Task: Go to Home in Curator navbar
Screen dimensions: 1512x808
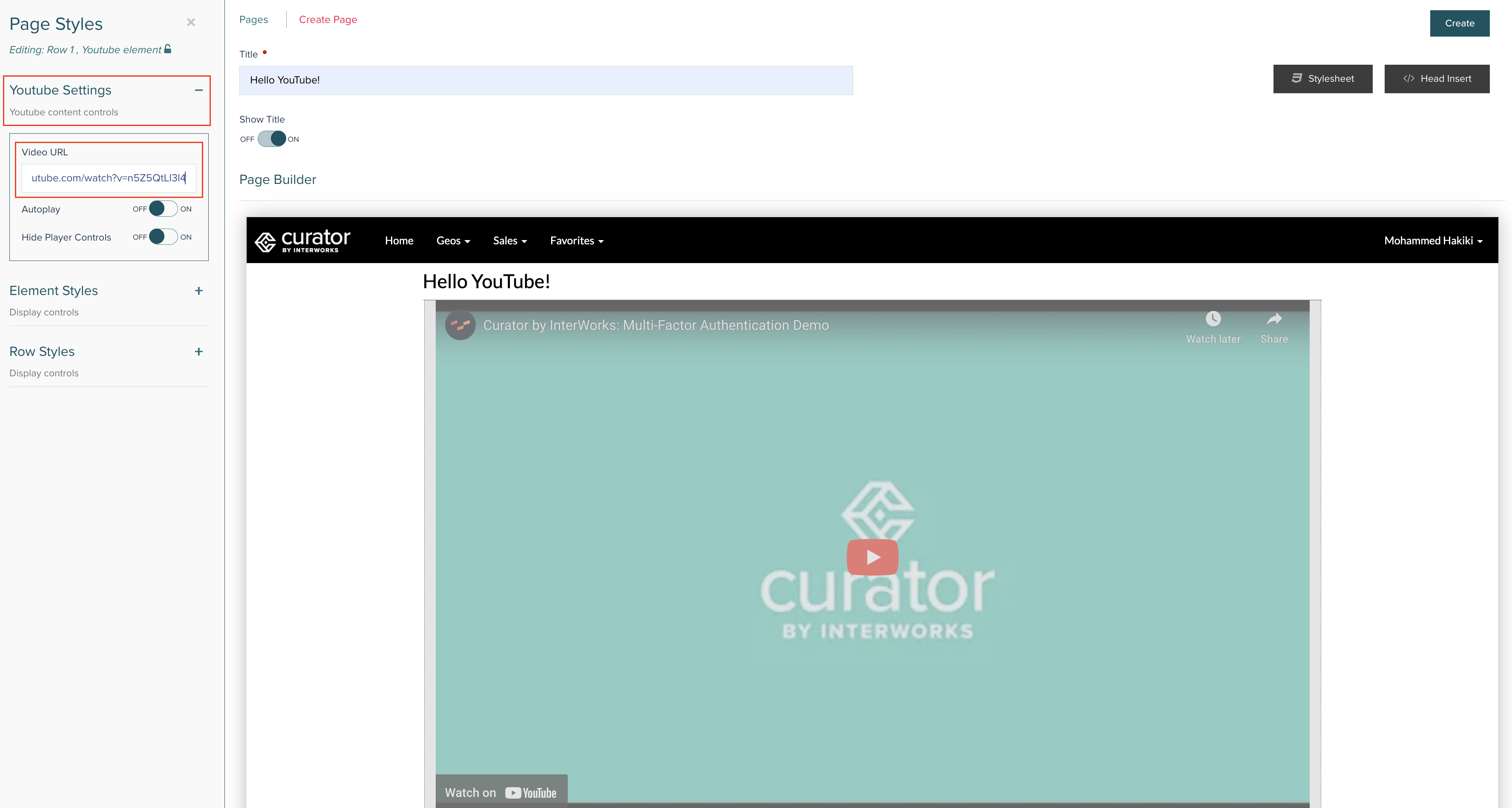Action: coord(399,241)
